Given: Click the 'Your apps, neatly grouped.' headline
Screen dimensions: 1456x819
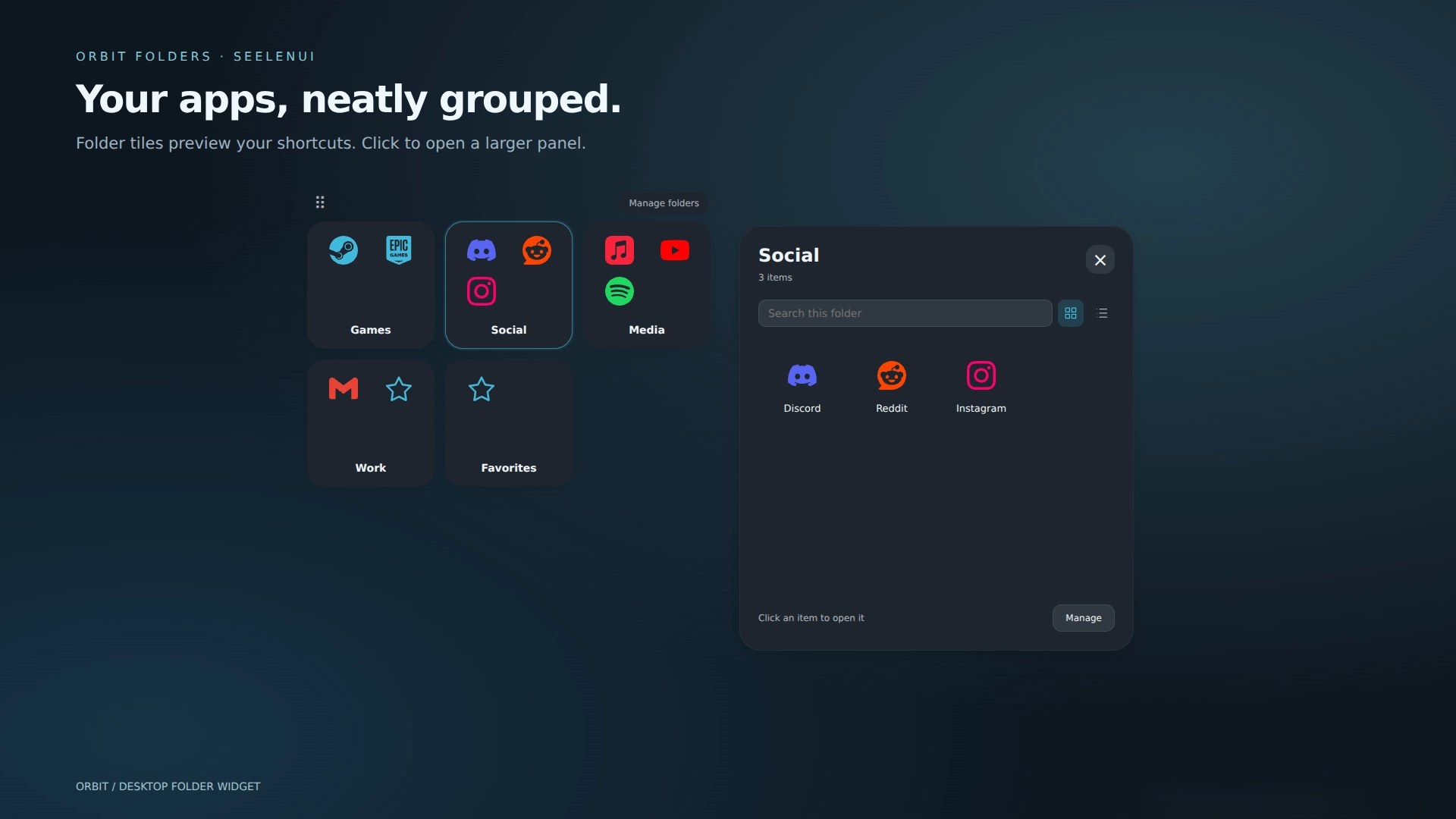Looking at the screenshot, I should click(349, 99).
